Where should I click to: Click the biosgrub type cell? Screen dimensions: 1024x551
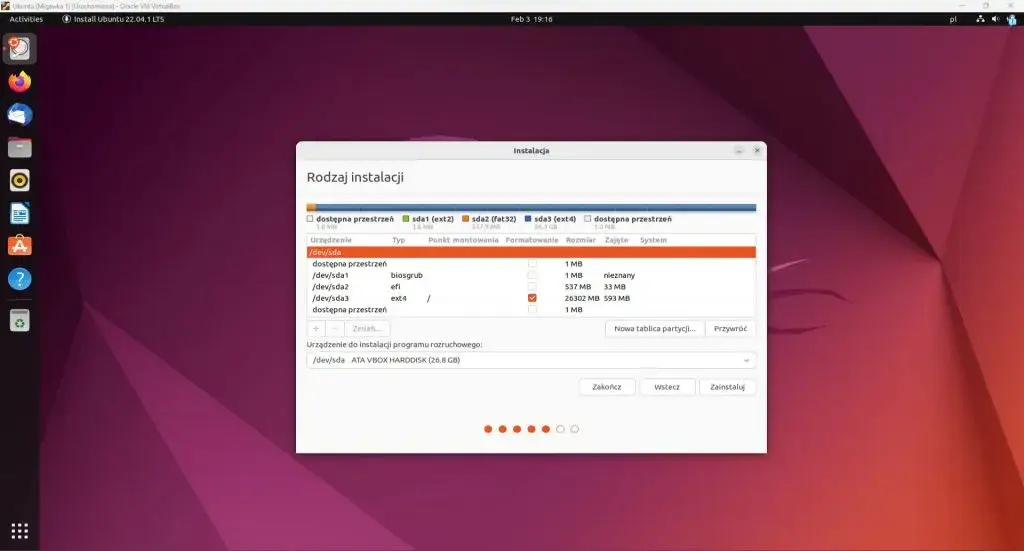click(x=407, y=275)
